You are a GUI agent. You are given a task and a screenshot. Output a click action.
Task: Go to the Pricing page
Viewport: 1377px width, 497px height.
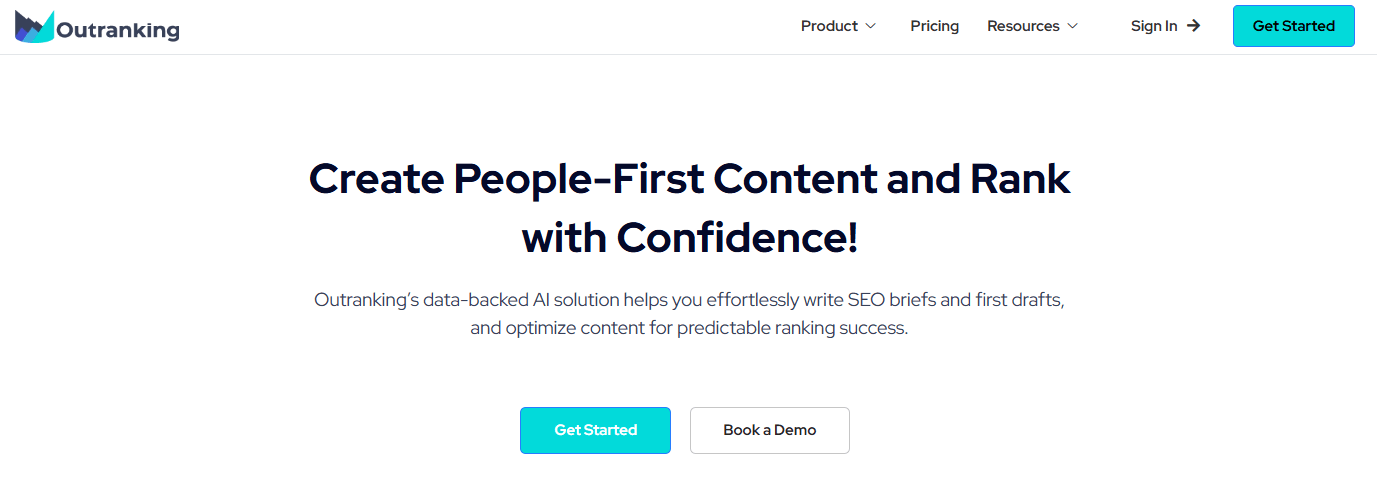pos(934,26)
